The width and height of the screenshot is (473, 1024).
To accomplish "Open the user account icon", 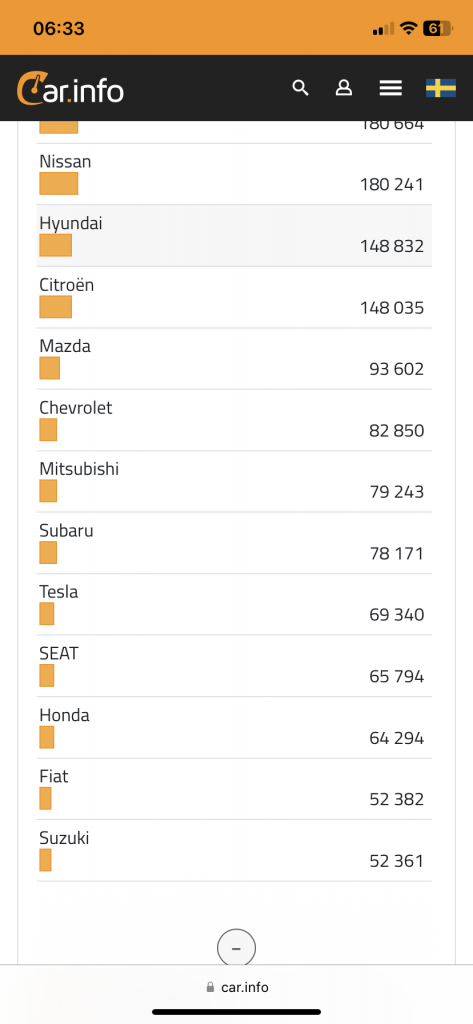I will [344, 88].
